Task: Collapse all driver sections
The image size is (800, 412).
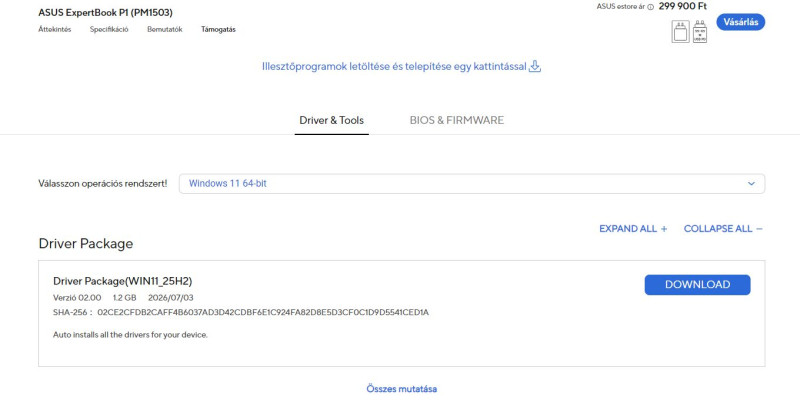Action: click(x=723, y=229)
